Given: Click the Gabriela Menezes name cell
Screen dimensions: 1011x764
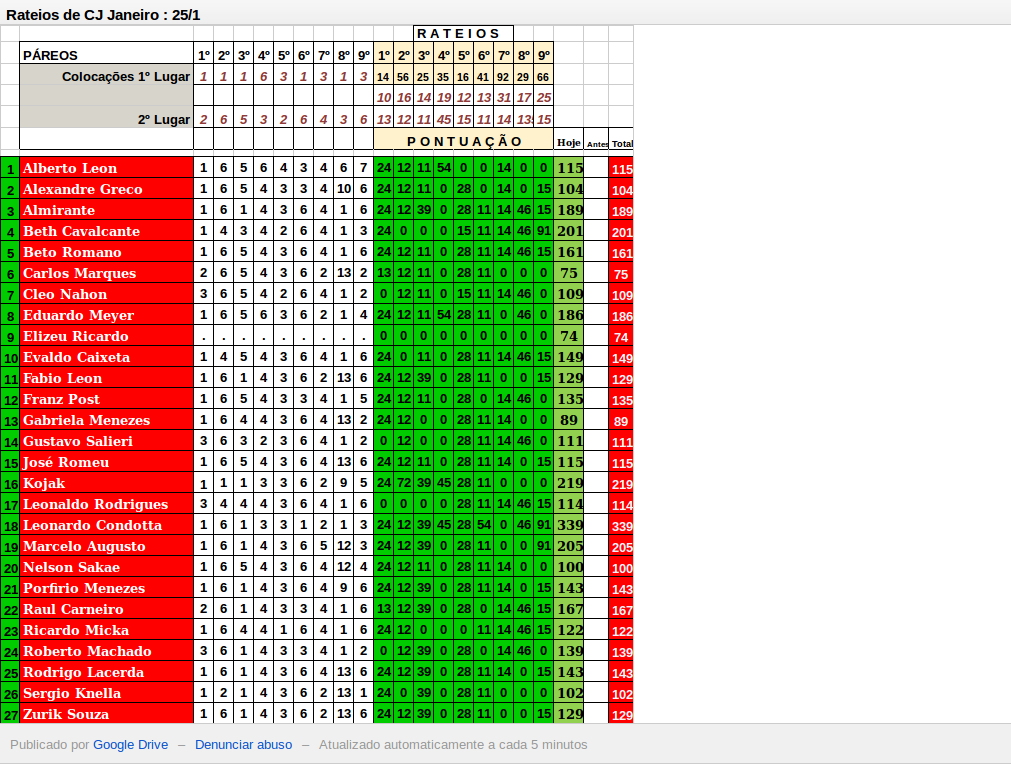Looking at the screenshot, I should [106, 420].
